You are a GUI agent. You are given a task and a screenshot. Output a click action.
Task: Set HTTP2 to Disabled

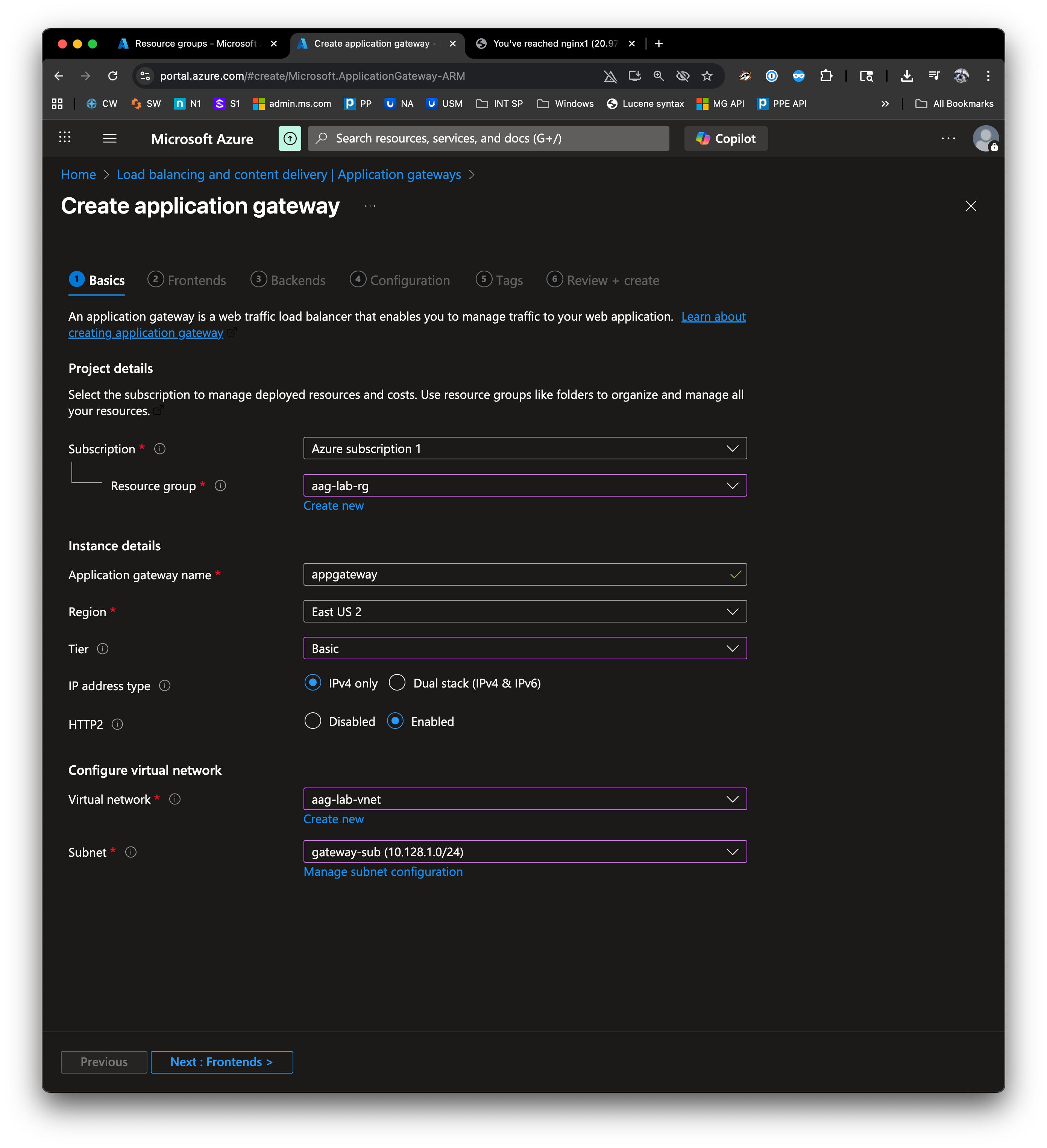coord(313,721)
